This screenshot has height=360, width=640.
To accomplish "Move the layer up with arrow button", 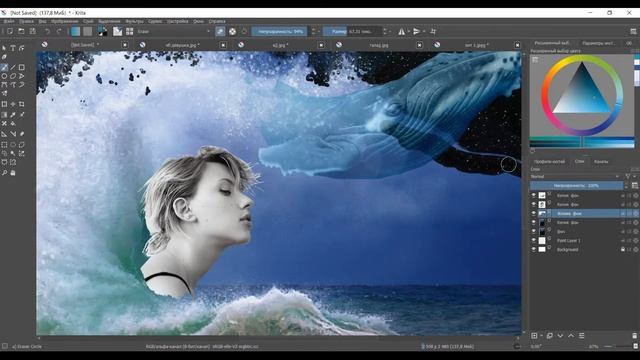I will coord(571,336).
